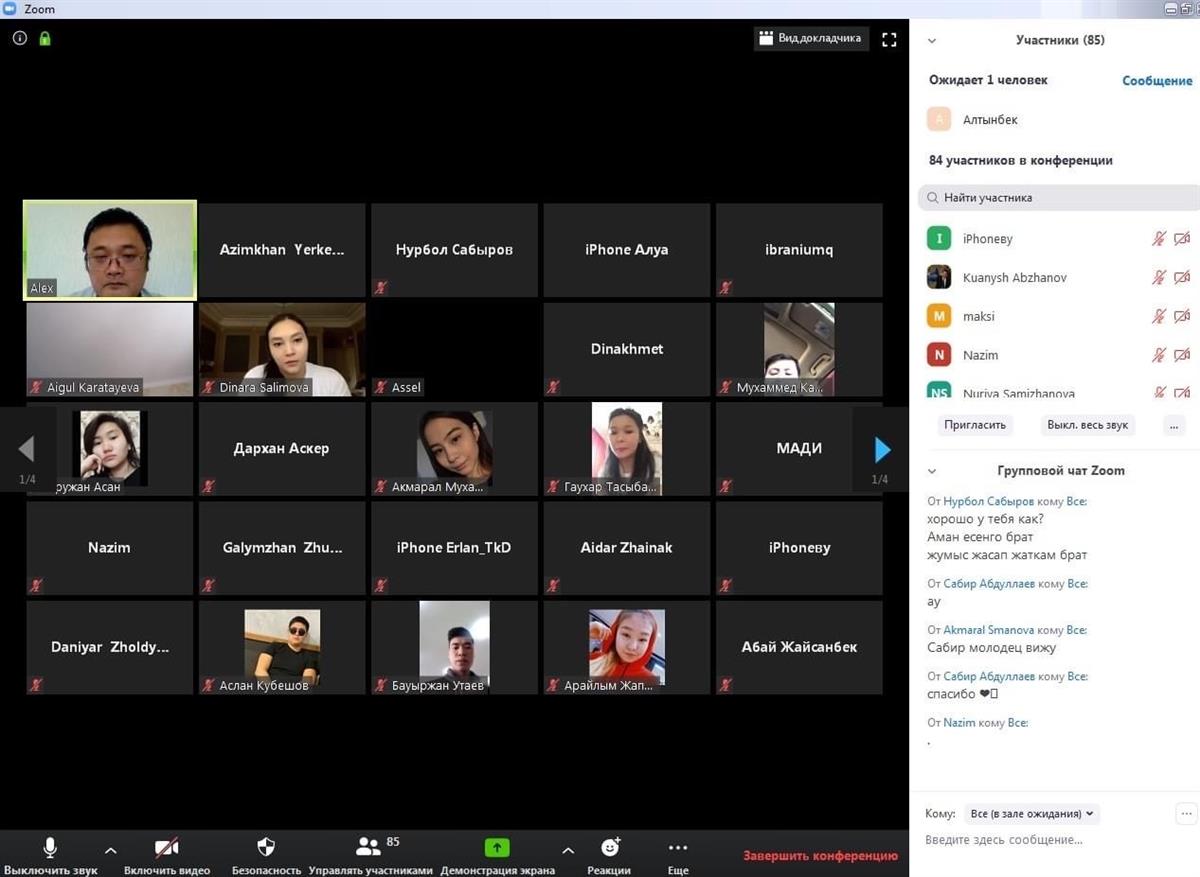Open the Security shield options

pyautogui.click(x=266, y=854)
